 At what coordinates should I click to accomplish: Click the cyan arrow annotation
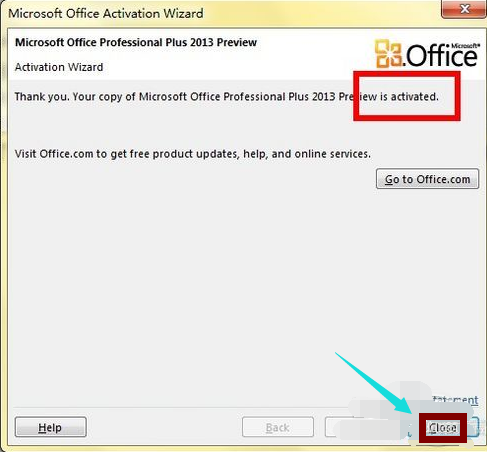[375, 383]
